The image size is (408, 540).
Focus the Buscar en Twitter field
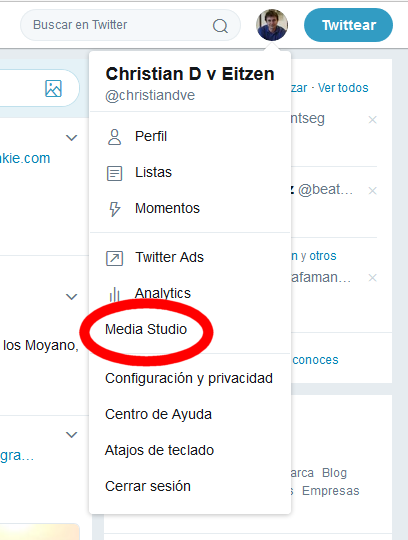point(130,25)
